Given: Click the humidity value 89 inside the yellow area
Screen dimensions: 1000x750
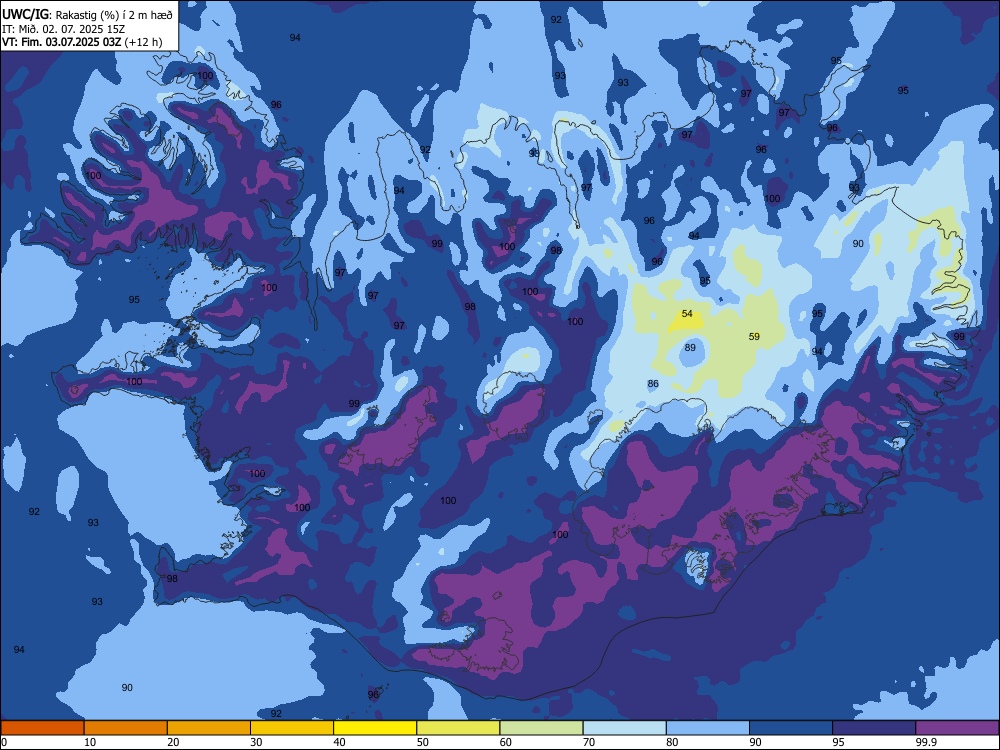Looking at the screenshot, I should (x=690, y=348).
